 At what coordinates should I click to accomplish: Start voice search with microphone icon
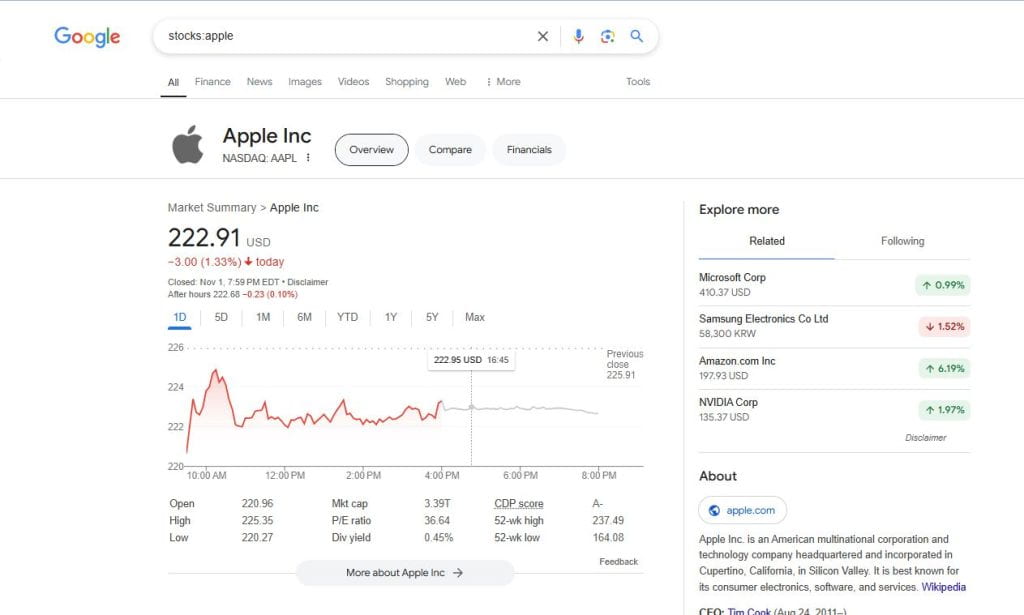pyautogui.click(x=578, y=37)
